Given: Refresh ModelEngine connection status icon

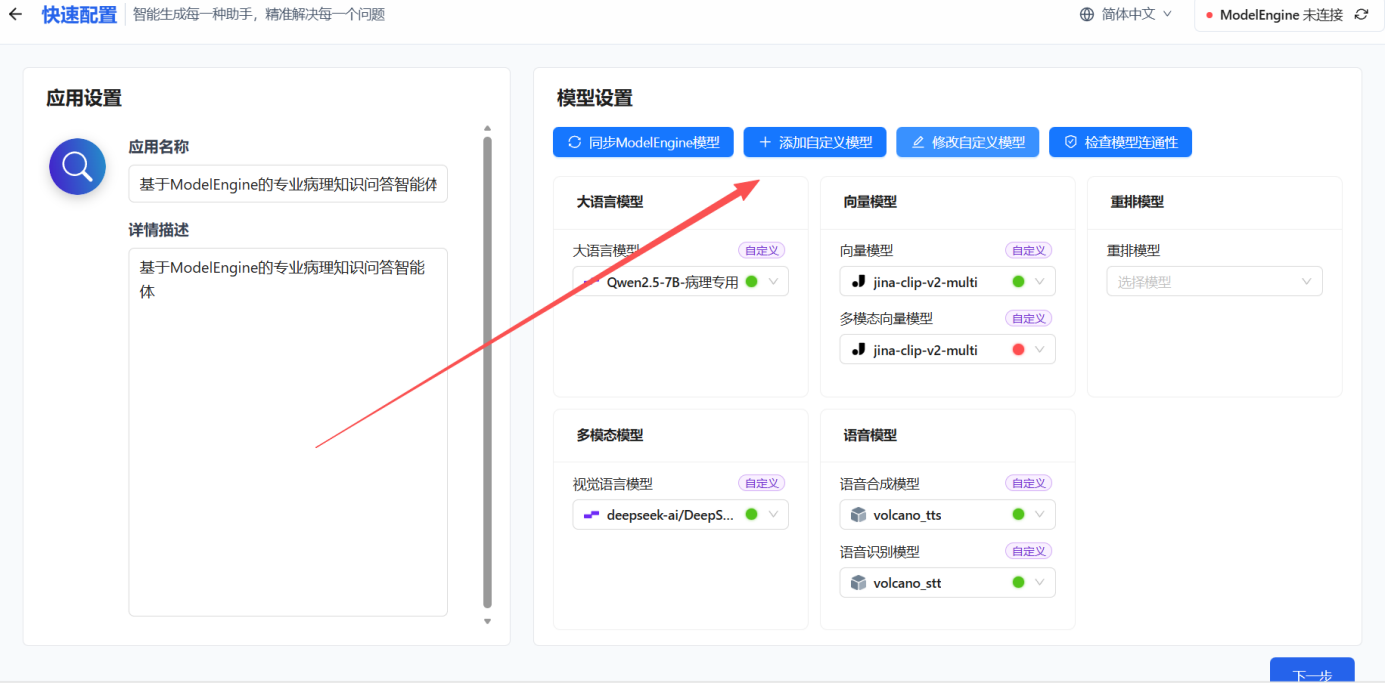Looking at the screenshot, I should tap(1360, 14).
